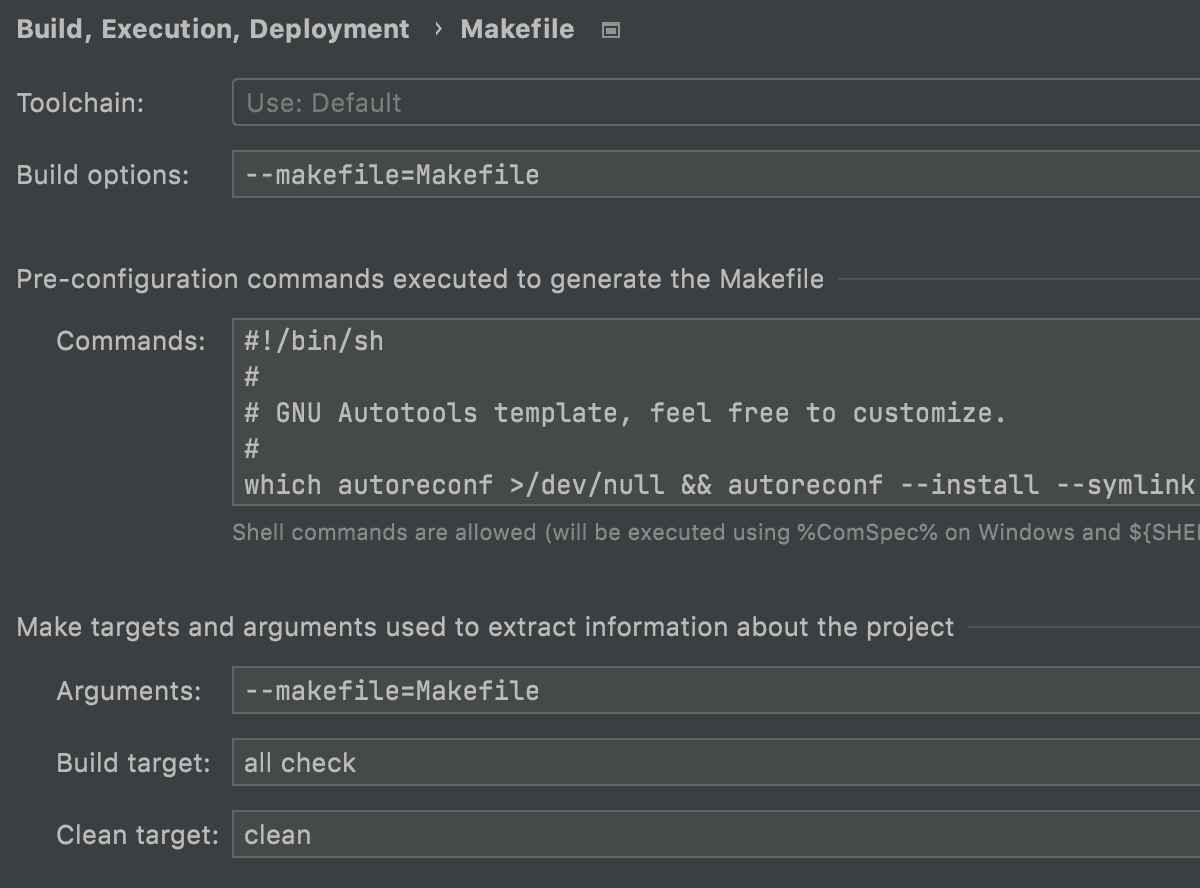Click the Toolchain label
The height and width of the screenshot is (888, 1200).
coord(81,102)
